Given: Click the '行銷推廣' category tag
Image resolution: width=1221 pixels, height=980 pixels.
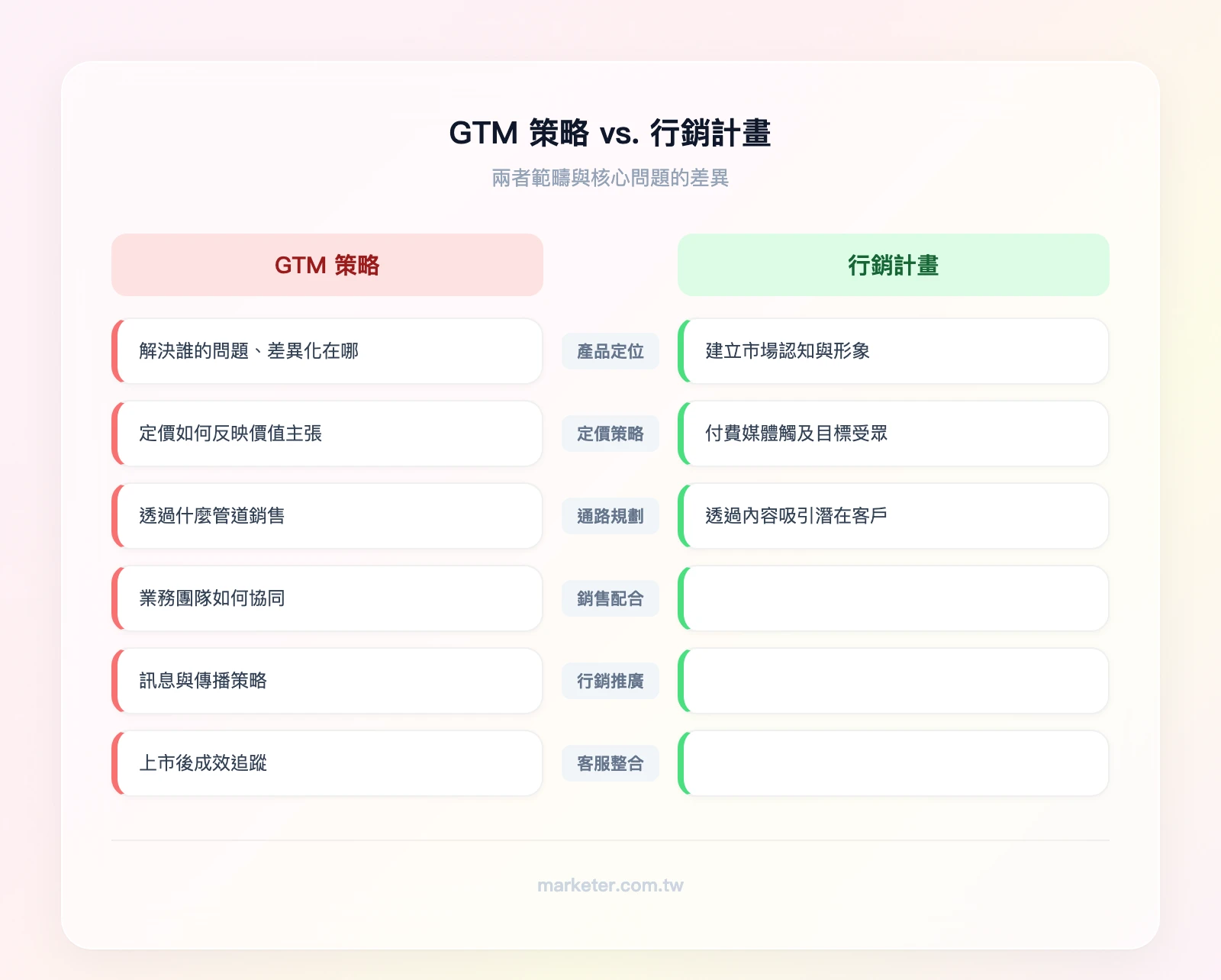Looking at the screenshot, I should [610, 681].
